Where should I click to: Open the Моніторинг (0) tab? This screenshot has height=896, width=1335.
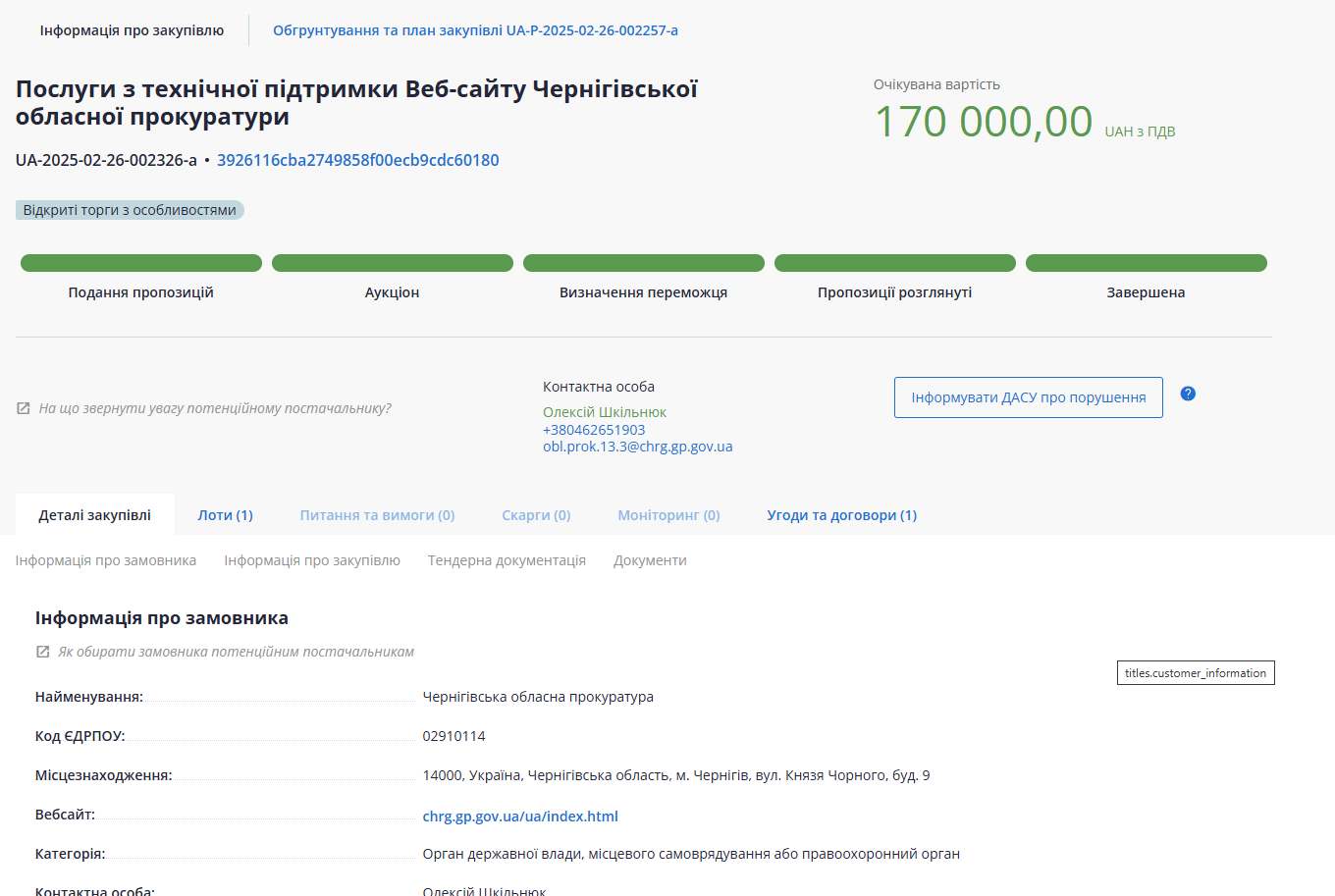(x=668, y=515)
